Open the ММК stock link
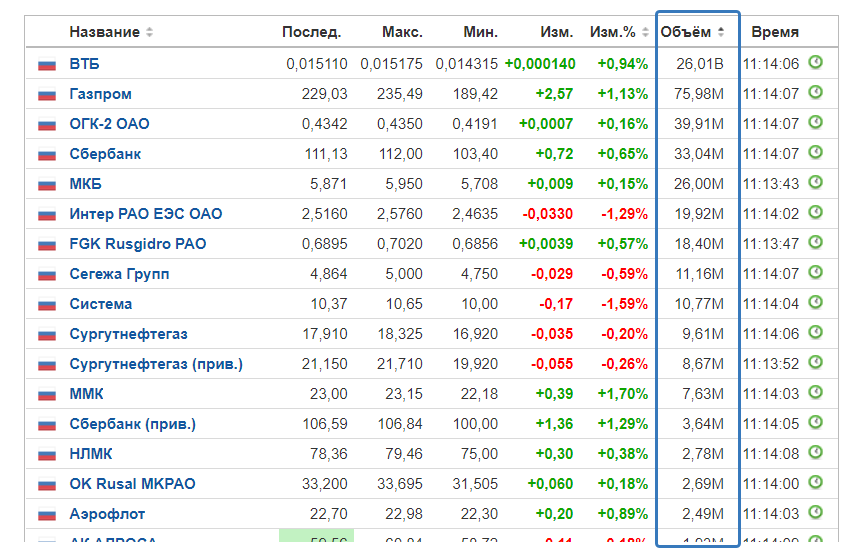This screenshot has height=548, width=860. pos(87,394)
